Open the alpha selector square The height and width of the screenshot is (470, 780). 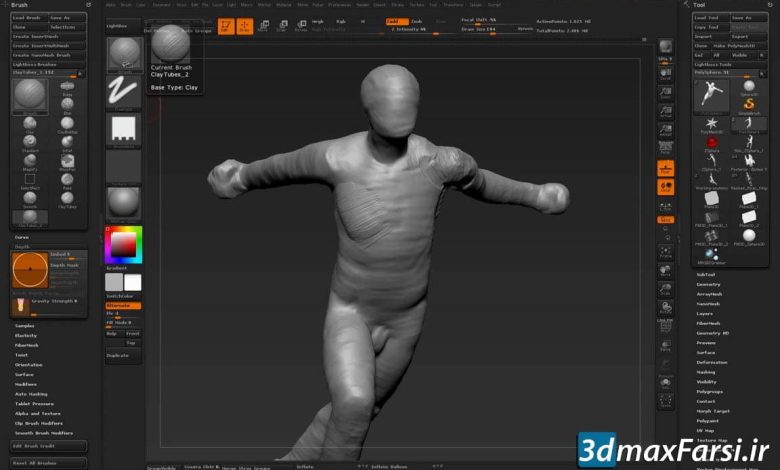pos(123,129)
